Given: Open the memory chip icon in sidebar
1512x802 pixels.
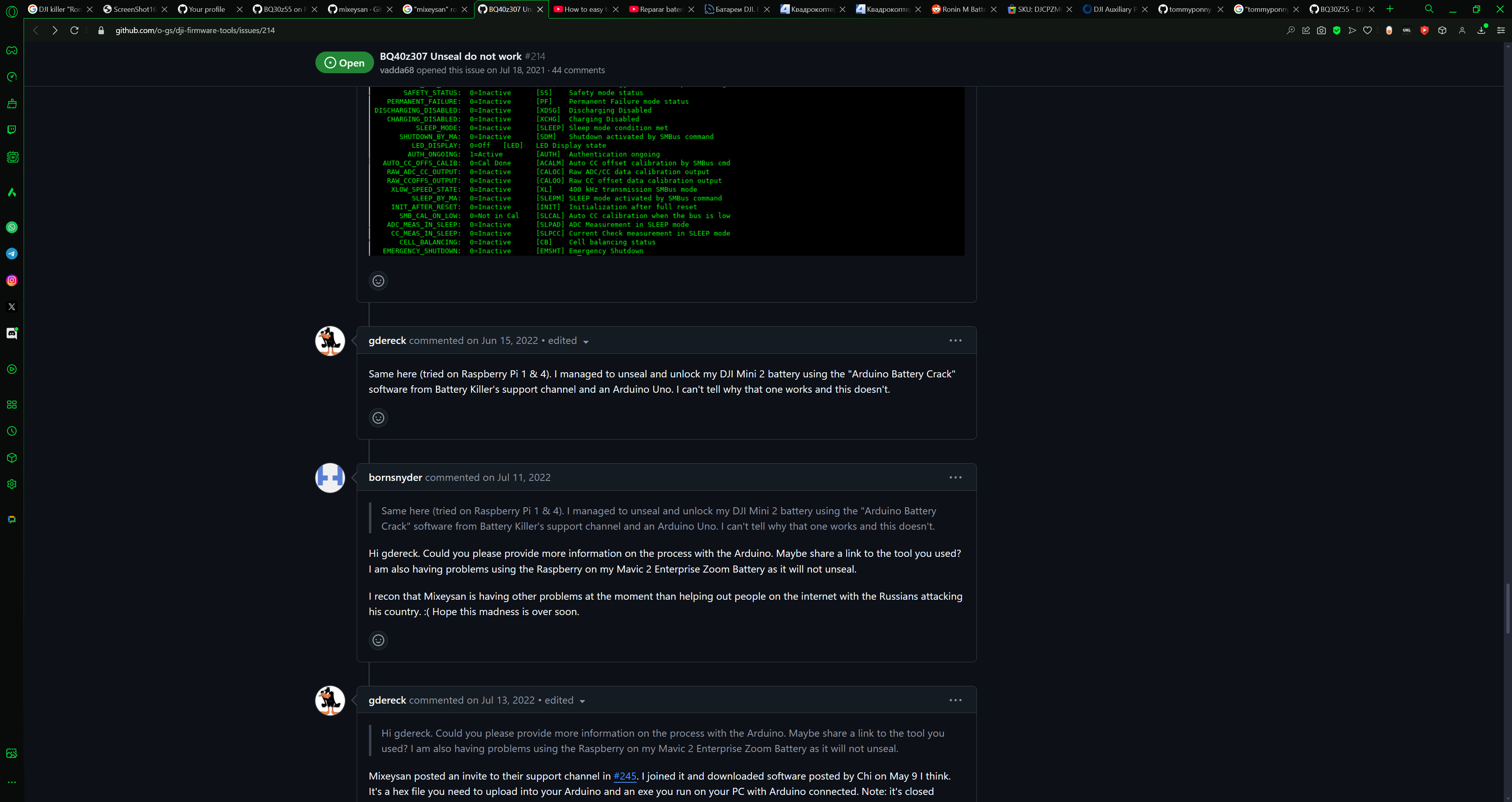Looking at the screenshot, I should click(12, 157).
